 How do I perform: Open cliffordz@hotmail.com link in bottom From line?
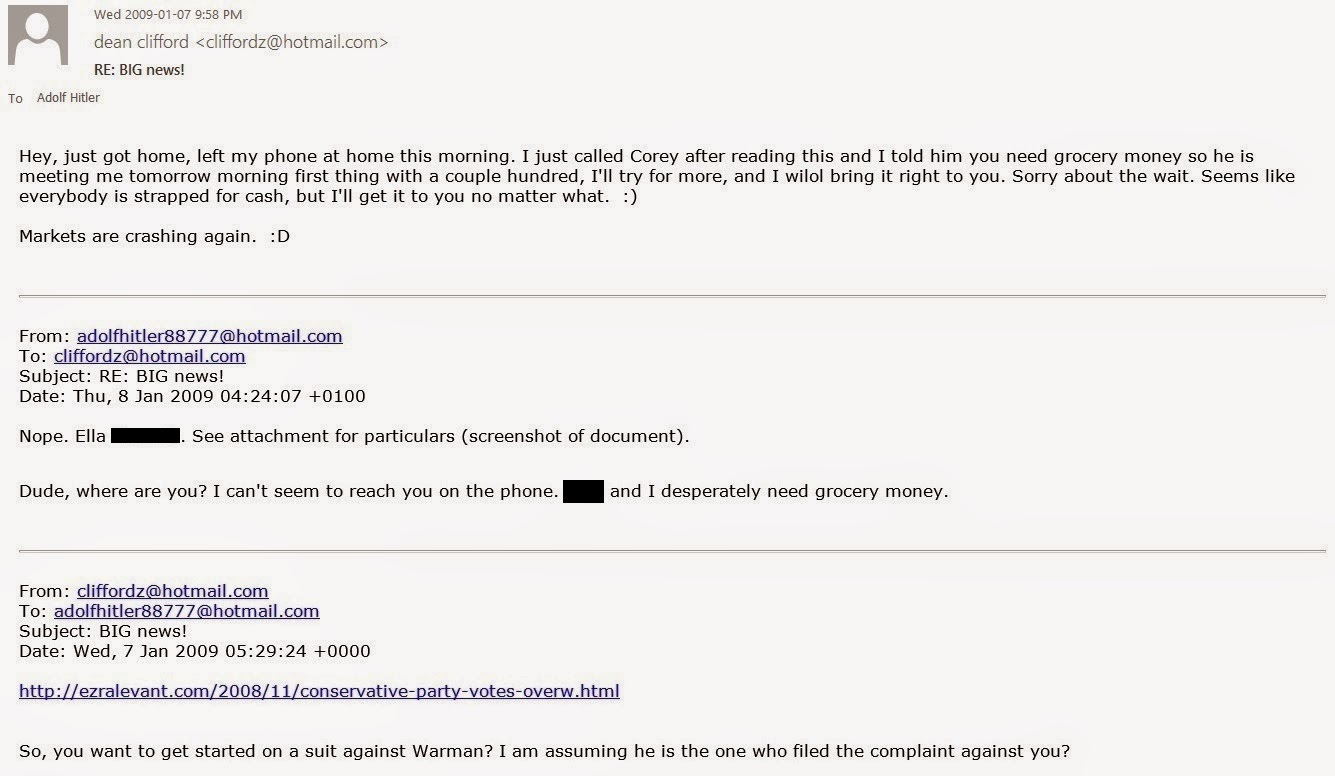pos(172,591)
